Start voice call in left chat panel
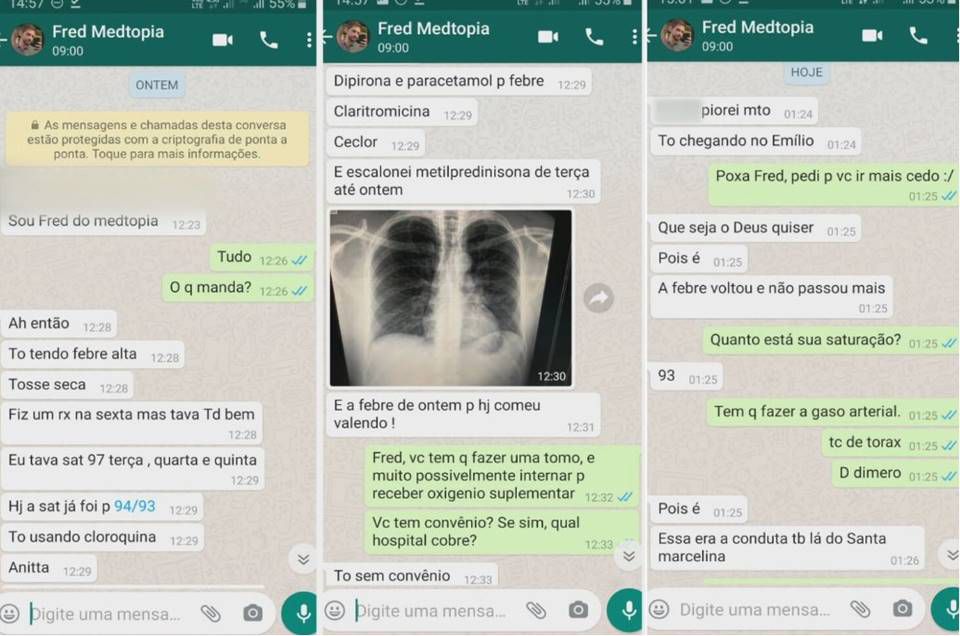 tap(269, 40)
